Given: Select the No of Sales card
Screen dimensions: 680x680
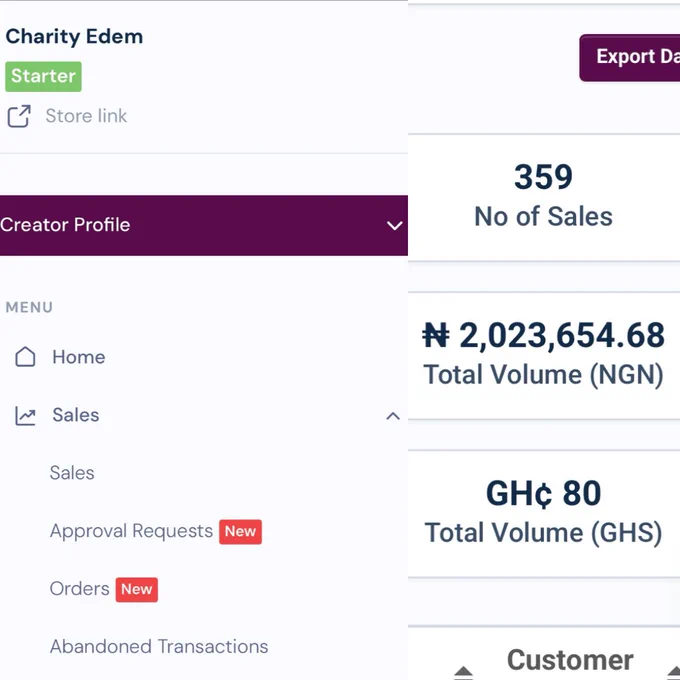Looking at the screenshot, I should point(544,197).
